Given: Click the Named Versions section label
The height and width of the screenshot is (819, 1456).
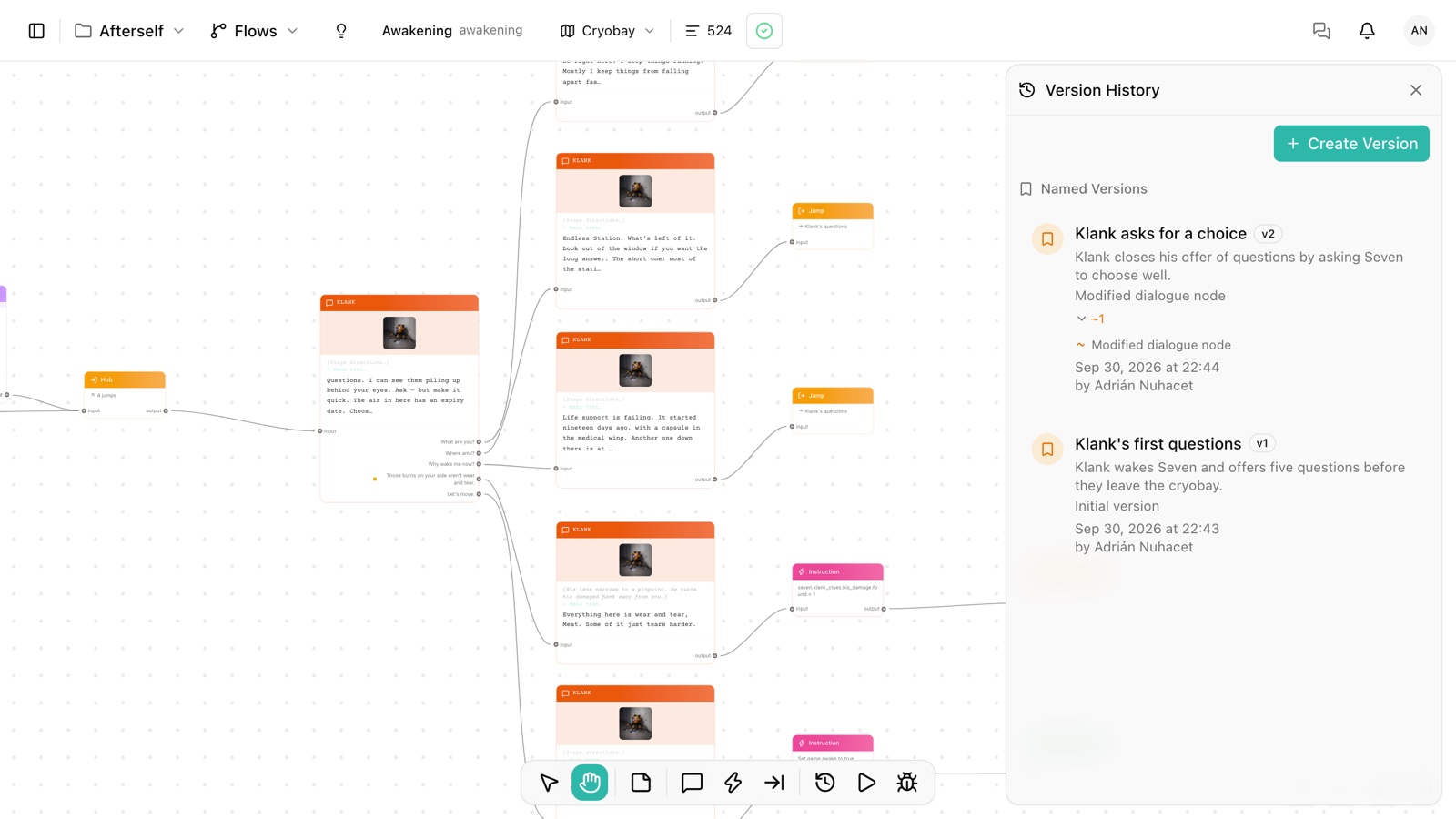Looking at the screenshot, I should (x=1094, y=189).
